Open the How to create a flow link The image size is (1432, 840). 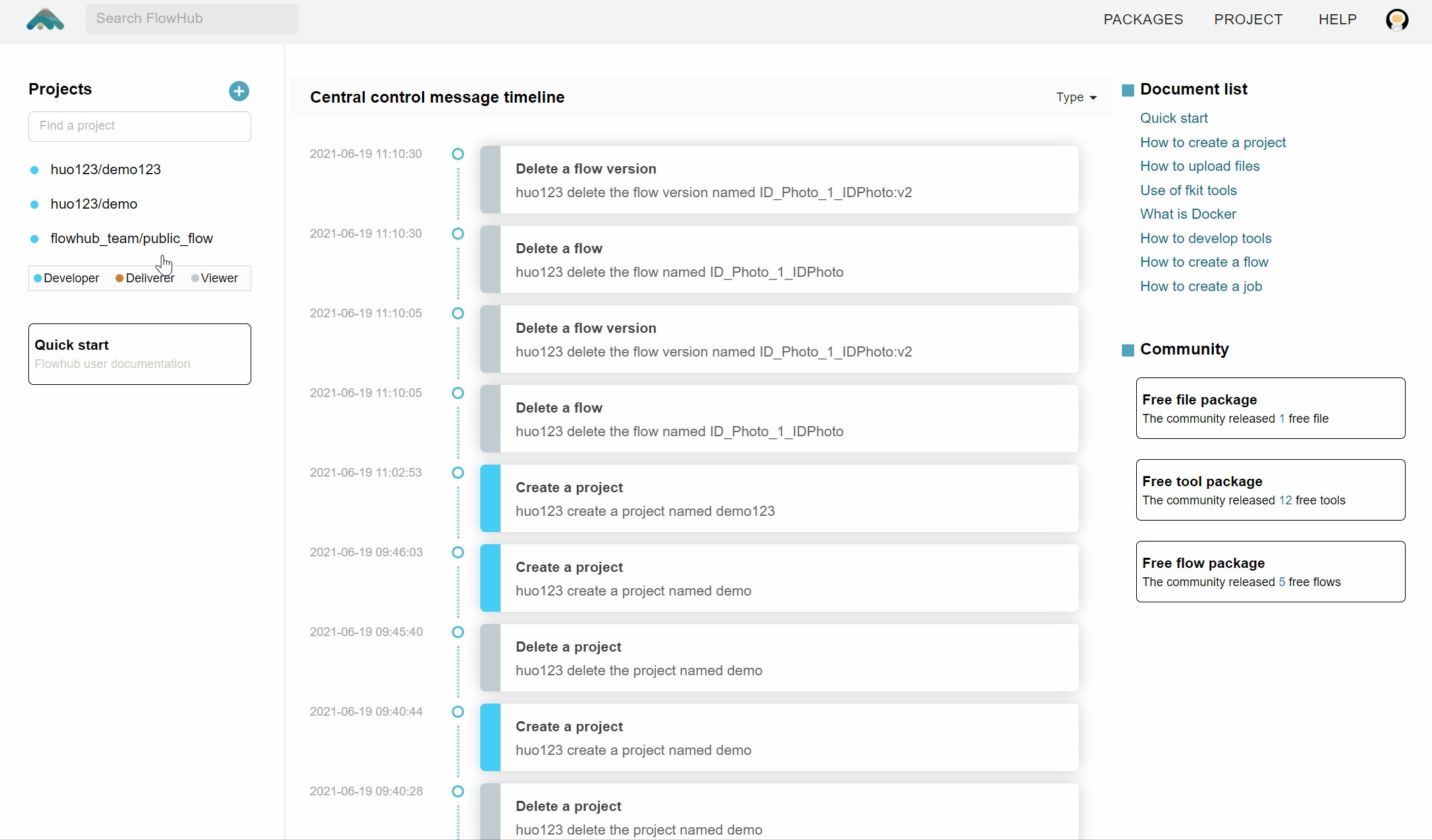(x=1204, y=262)
